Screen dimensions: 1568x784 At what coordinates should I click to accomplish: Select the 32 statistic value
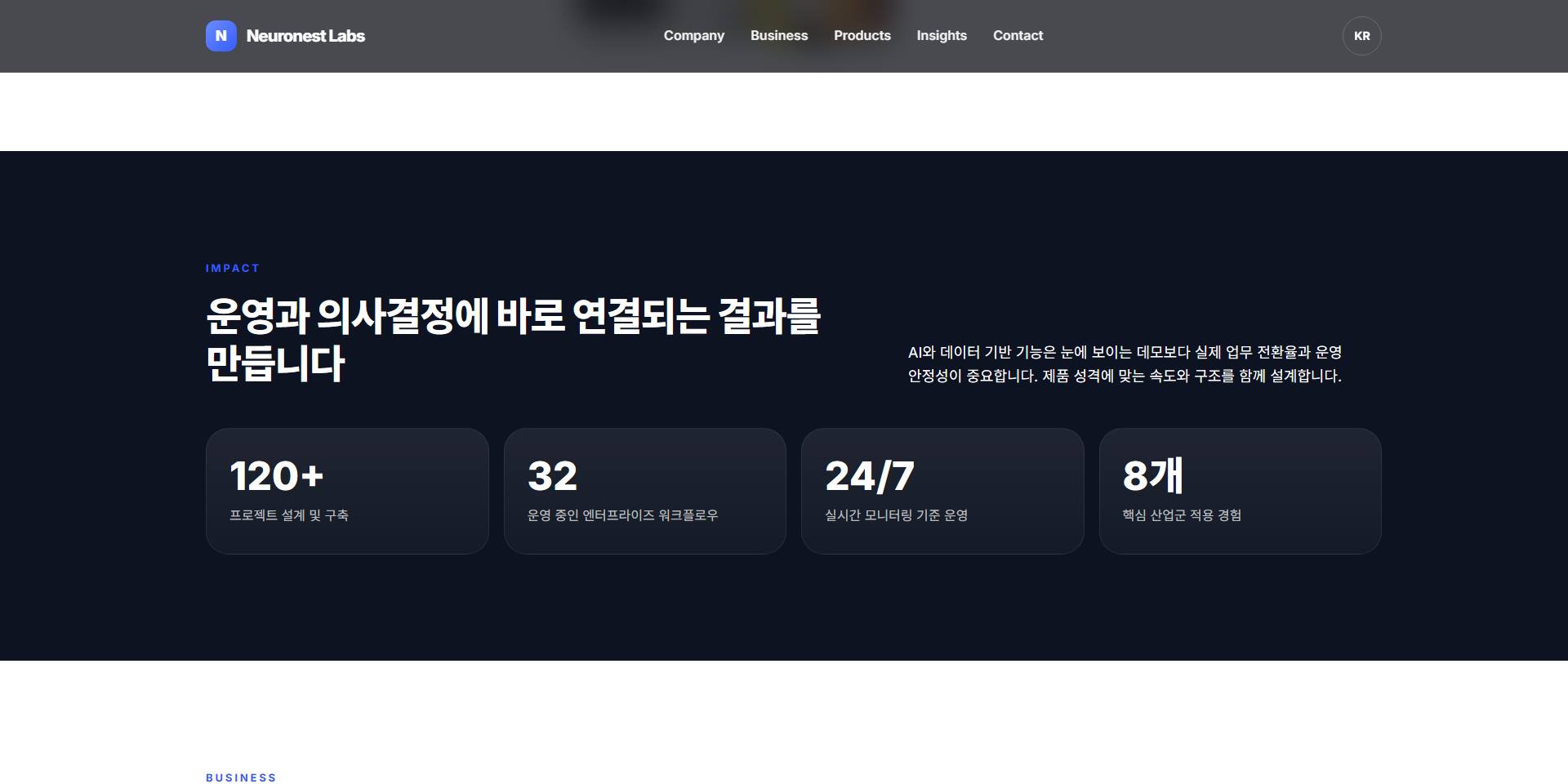coord(552,476)
